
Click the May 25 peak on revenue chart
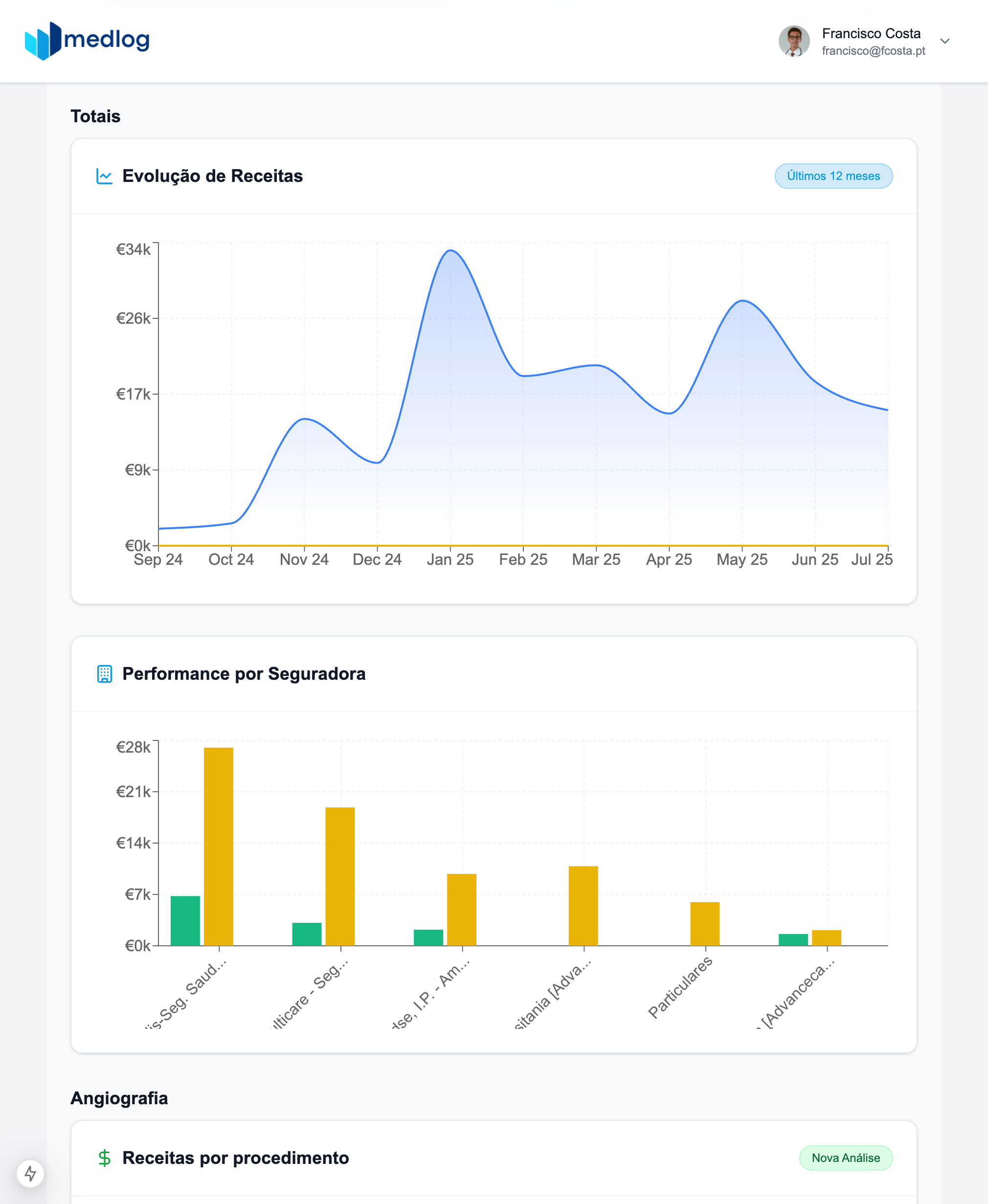pos(742,301)
